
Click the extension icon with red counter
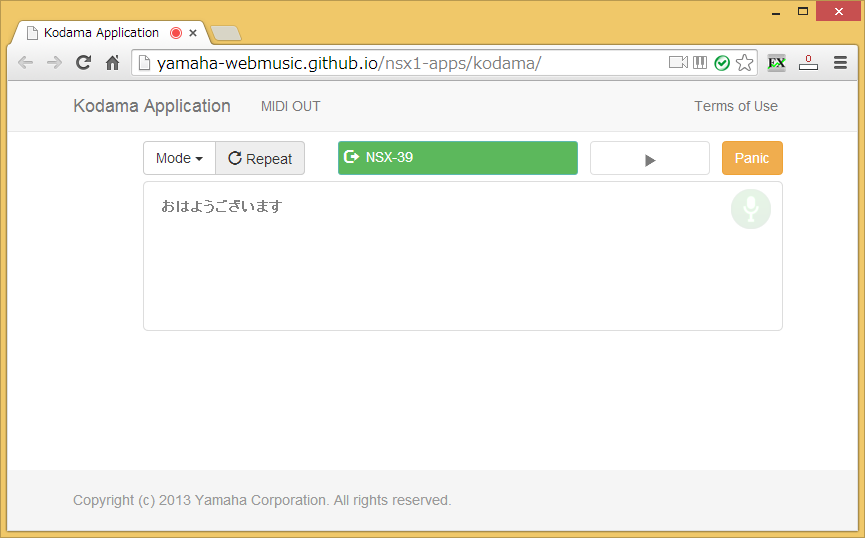(x=808, y=62)
